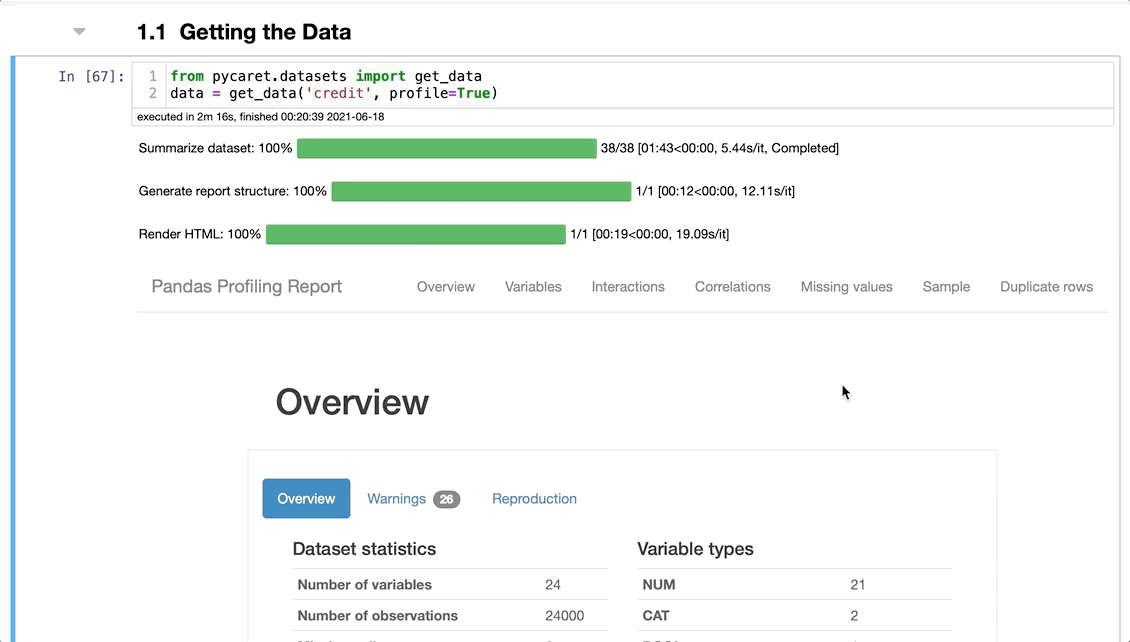Screen dimensions: 1130x642
Task: Switch to the Warnings tab
Action: click(397, 499)
